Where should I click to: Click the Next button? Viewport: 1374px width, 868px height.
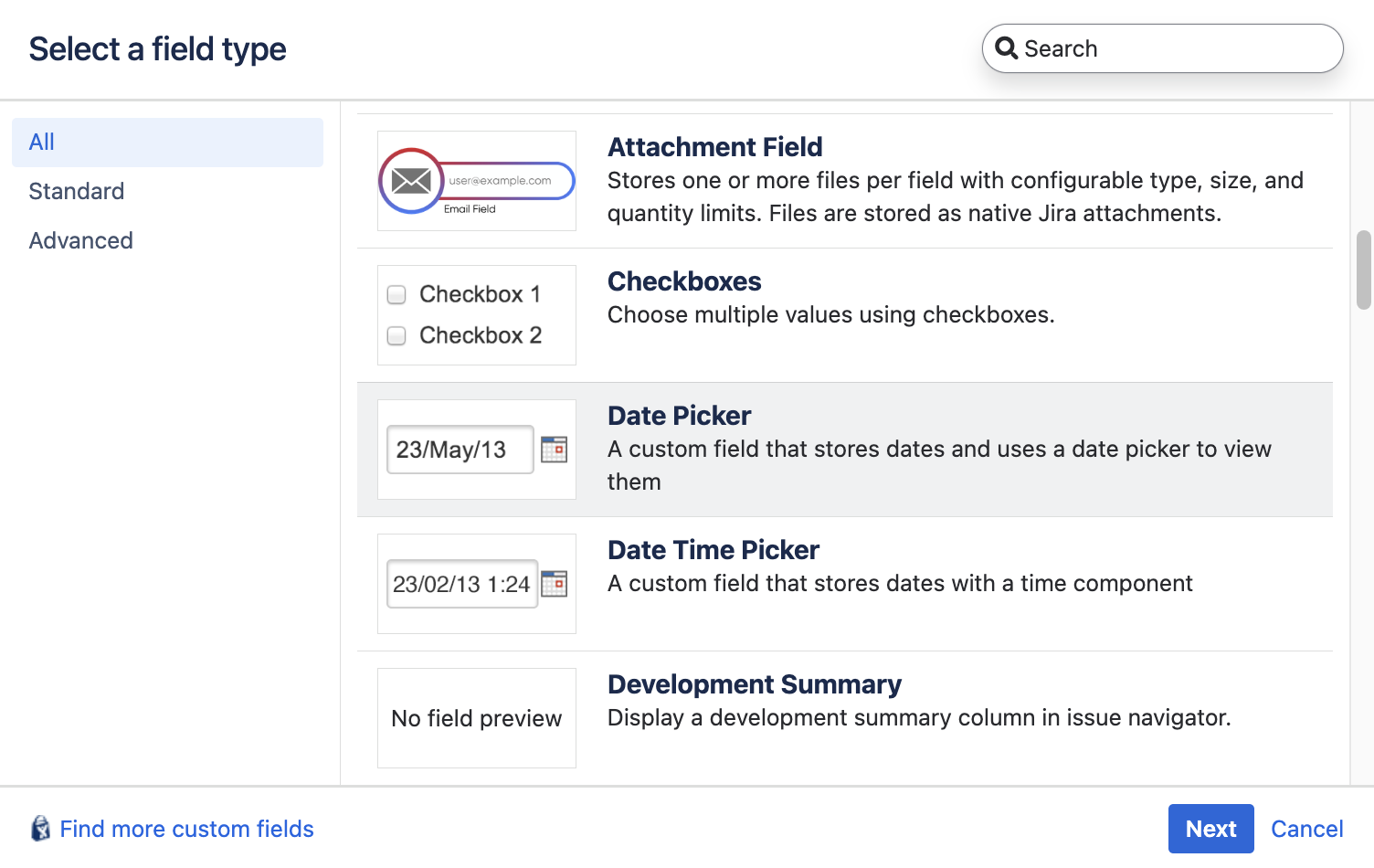[x=1210, y=829]
